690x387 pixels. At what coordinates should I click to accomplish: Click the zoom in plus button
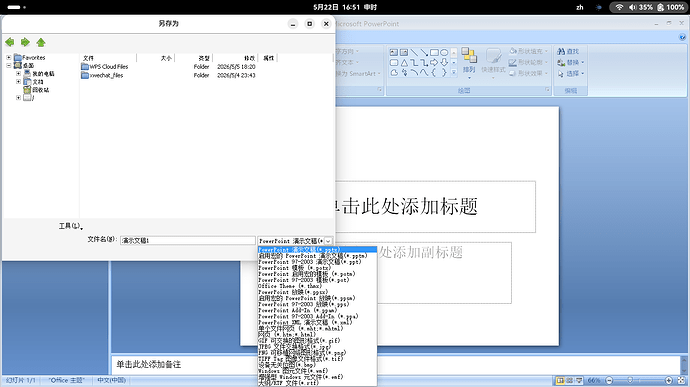(x=669, y=380)
